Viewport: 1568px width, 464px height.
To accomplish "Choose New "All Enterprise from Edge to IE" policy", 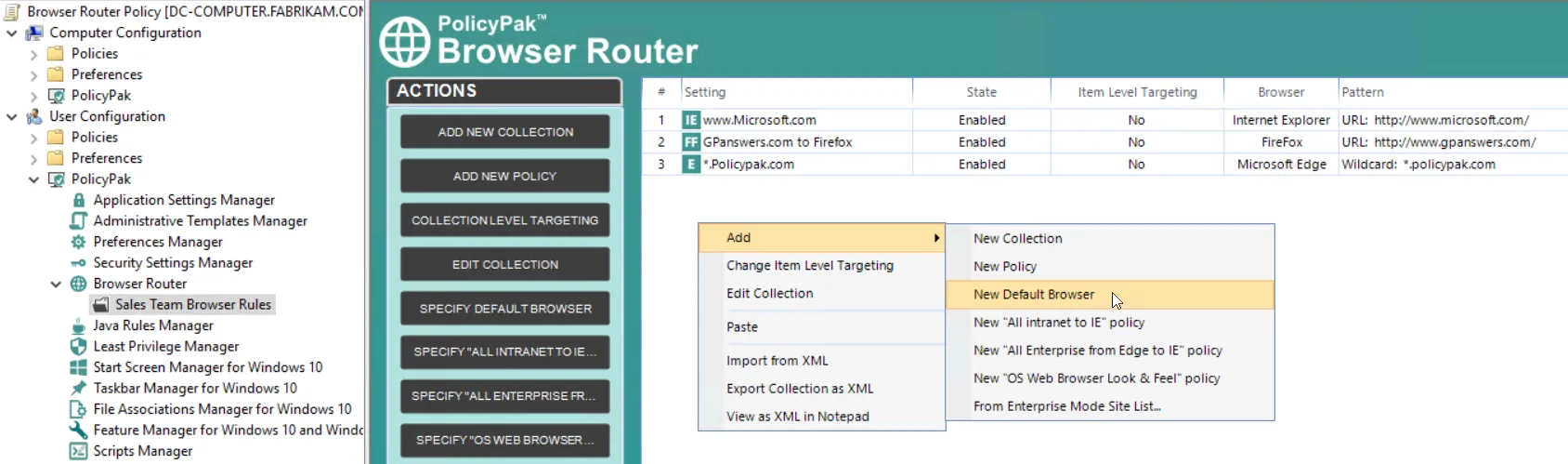I will pos(1110,351).
